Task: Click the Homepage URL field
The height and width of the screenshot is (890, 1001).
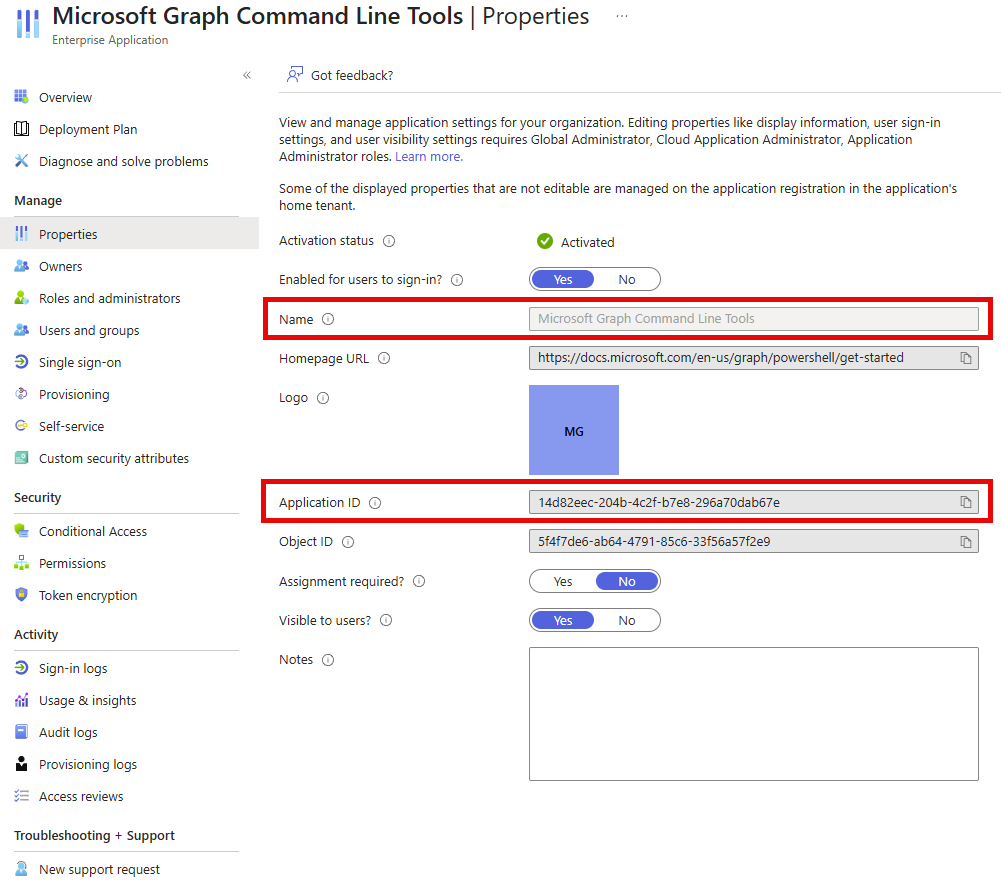Action: tap(753, 358)
